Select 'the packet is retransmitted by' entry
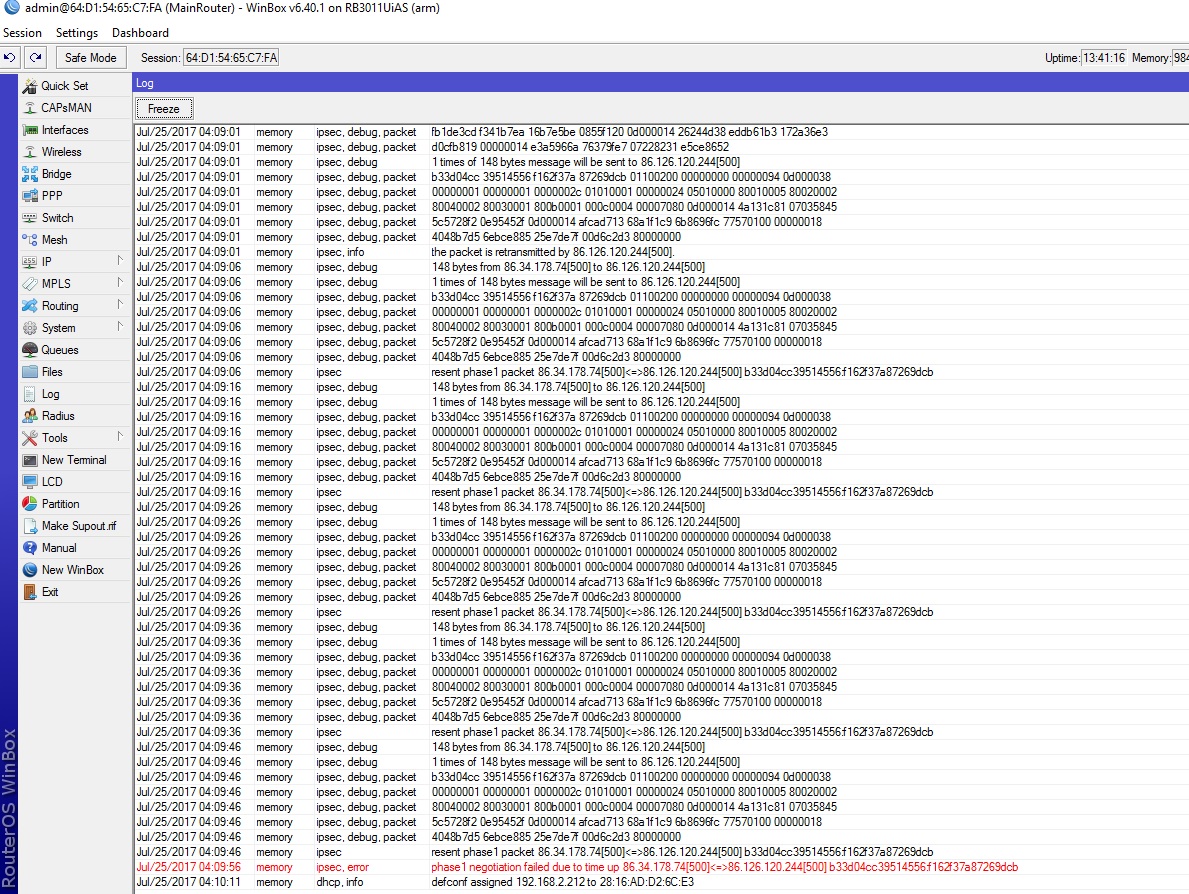The width and height of the screenshot is (1189, 894). point(660,252)
